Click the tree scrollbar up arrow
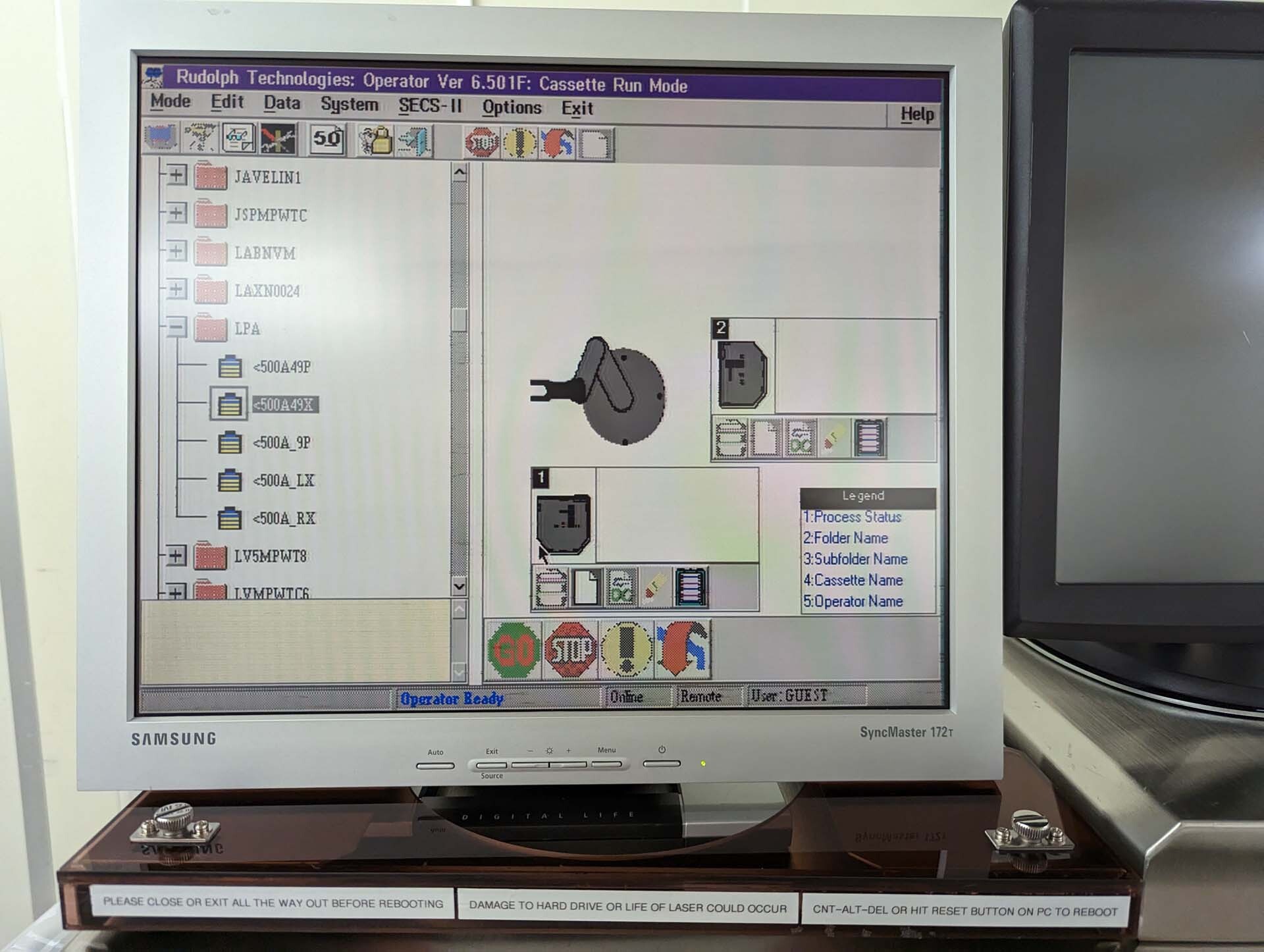The width and height of the screenshot is (1264, 952). coord(460,172)
